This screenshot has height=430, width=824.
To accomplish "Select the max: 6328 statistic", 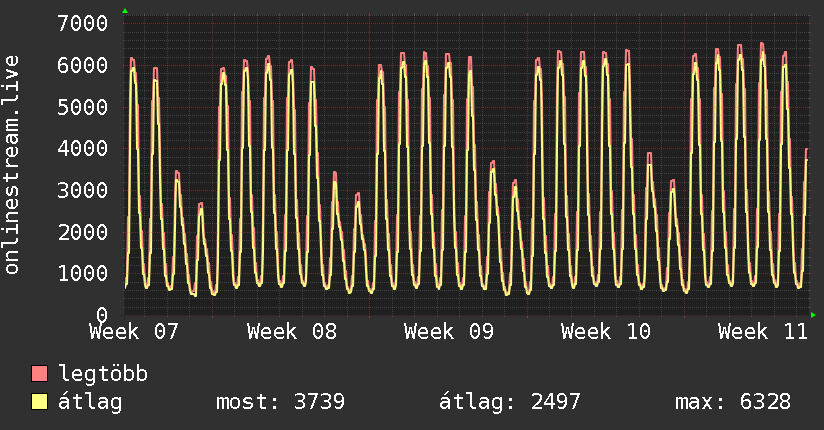I will (x=733, y=402).
